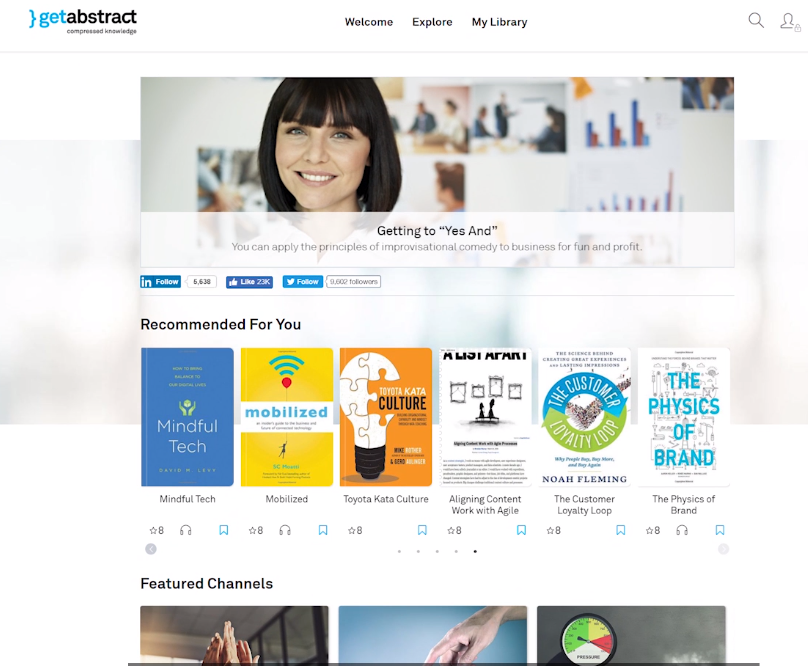The width and height of the screenshot is (808, 666).
Task: Go to the next recommended books page
Action: tap(723, 548)
